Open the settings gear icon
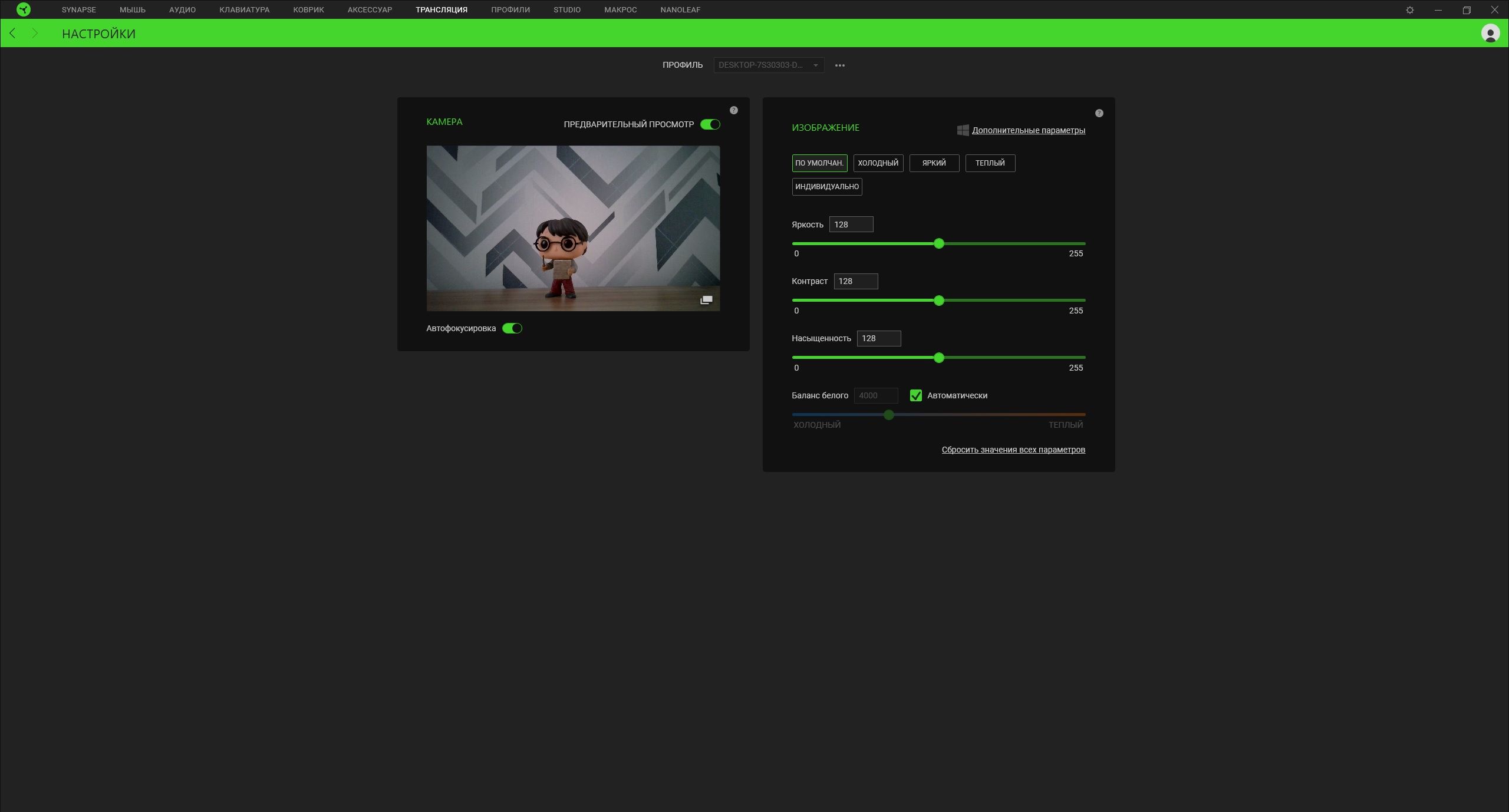Viewport: 1509px width, 812px height. tap(1410, 10)
